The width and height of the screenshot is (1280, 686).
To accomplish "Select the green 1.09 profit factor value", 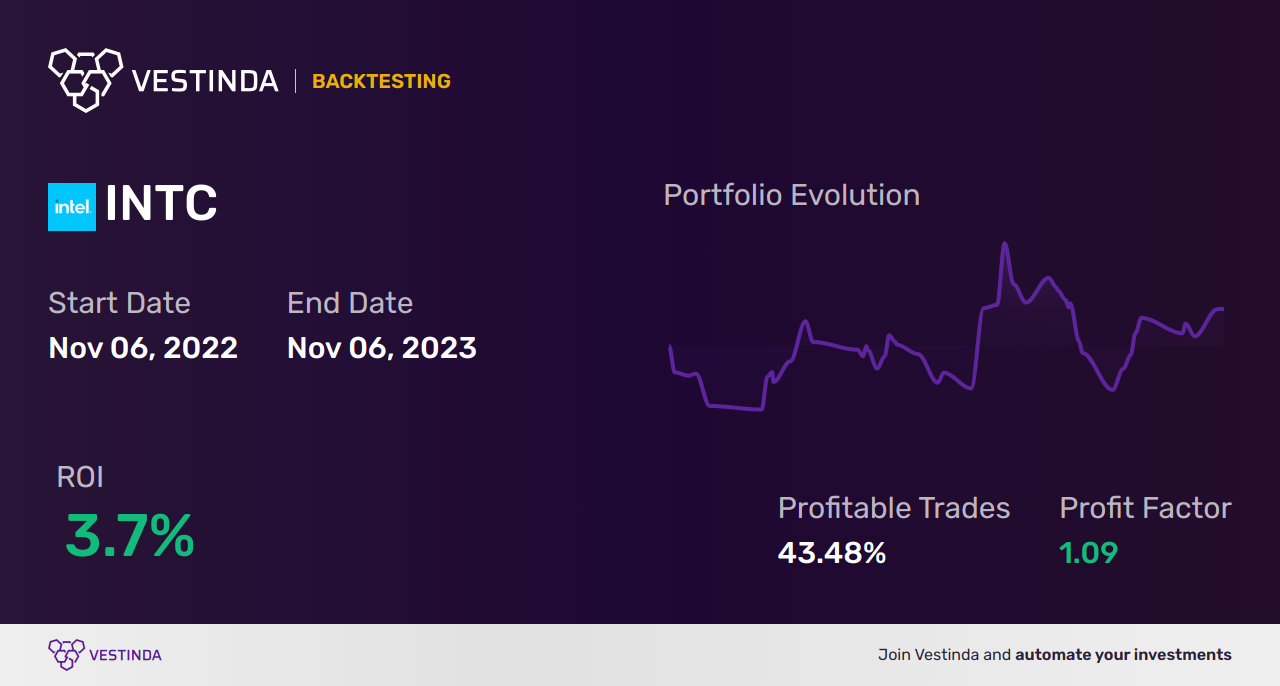I will tap(1088, 553).
